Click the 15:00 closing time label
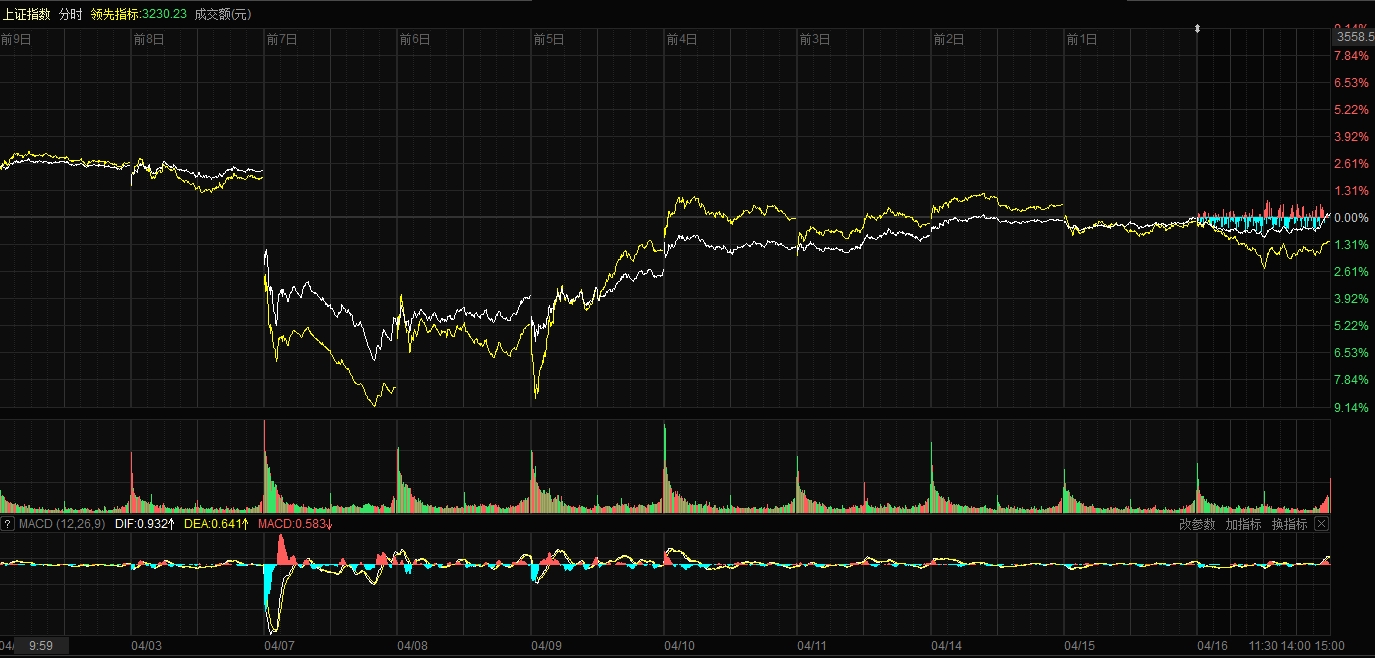Viewport: 1375px width, 658px height. (x=1329, y=646)
